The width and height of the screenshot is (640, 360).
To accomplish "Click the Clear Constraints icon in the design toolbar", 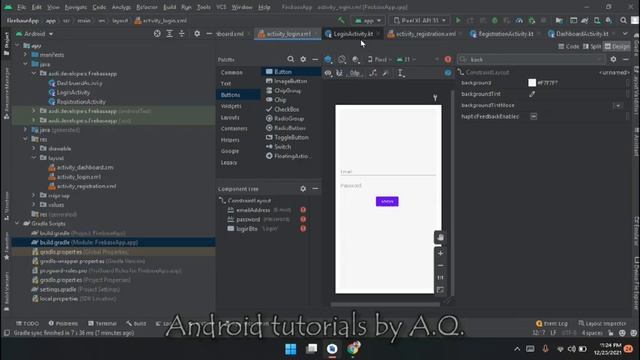I will (373, 73).
